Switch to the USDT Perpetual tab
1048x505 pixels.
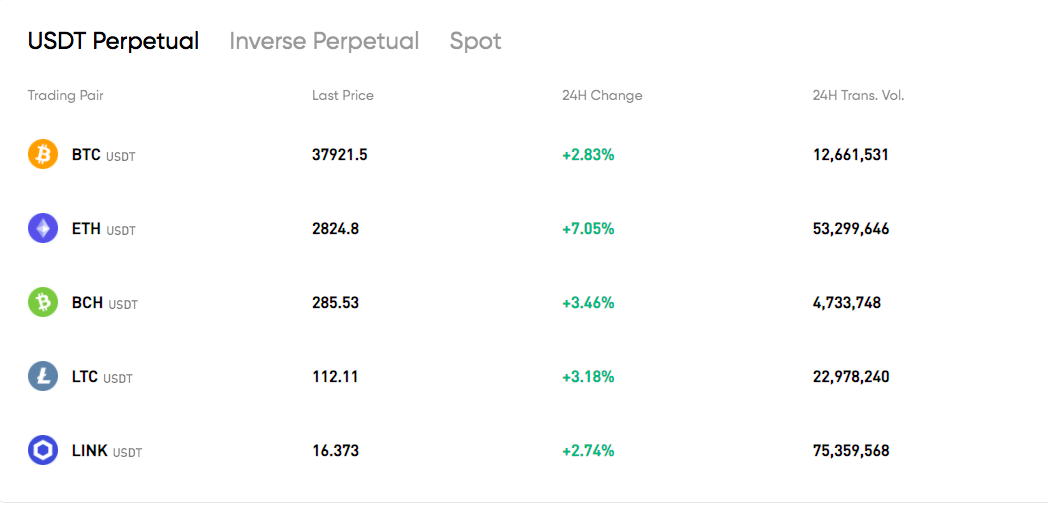[x=113, y=41]
